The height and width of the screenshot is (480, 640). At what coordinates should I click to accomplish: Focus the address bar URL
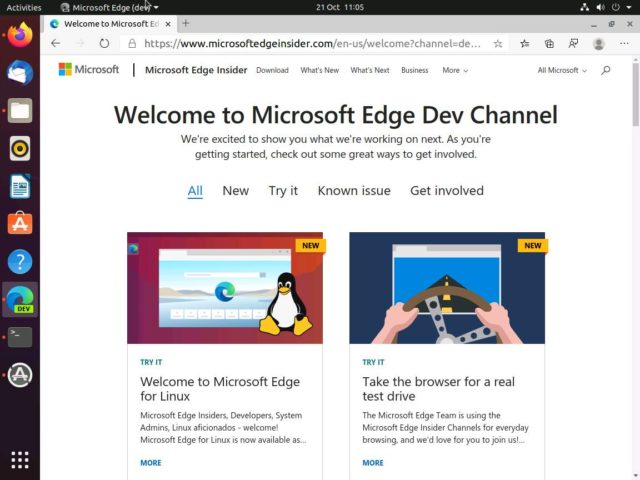pyautogui.click(x=312, y=43)
